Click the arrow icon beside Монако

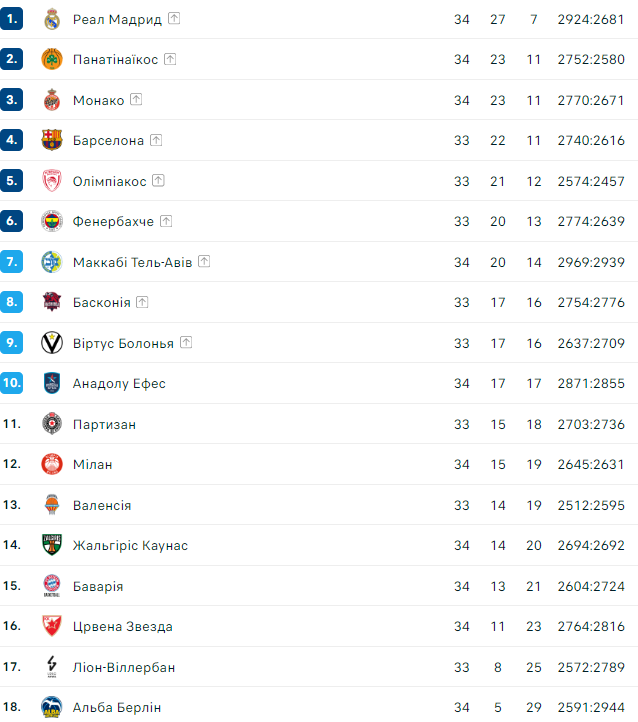pos(136,100)
